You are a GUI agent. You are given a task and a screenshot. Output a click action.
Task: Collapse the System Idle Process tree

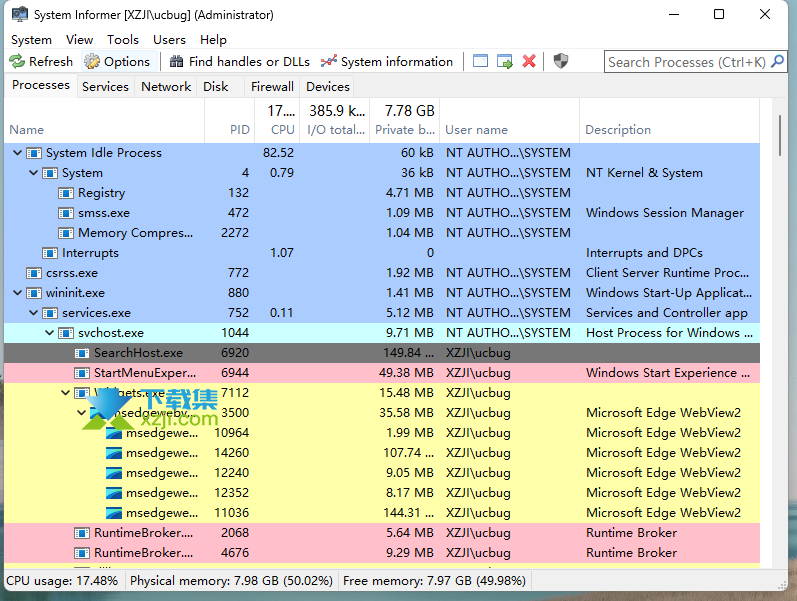click(x=17, y=153)
